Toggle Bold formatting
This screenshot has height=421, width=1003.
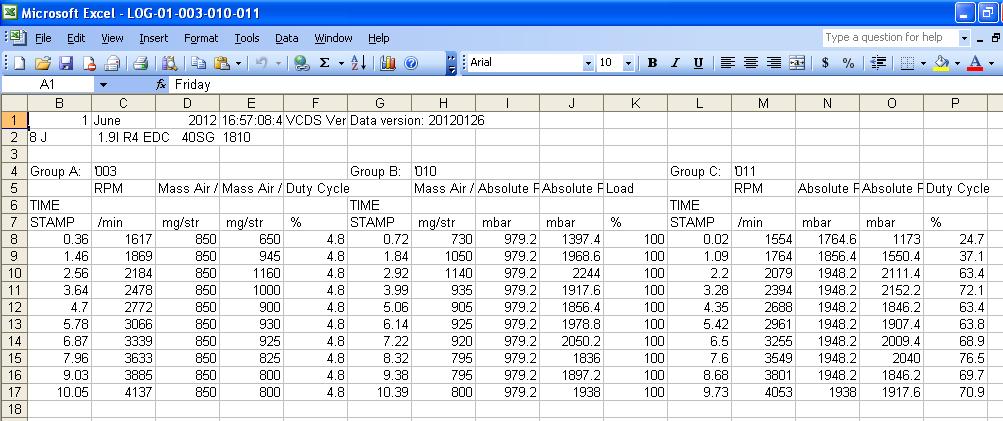[652, 63]
